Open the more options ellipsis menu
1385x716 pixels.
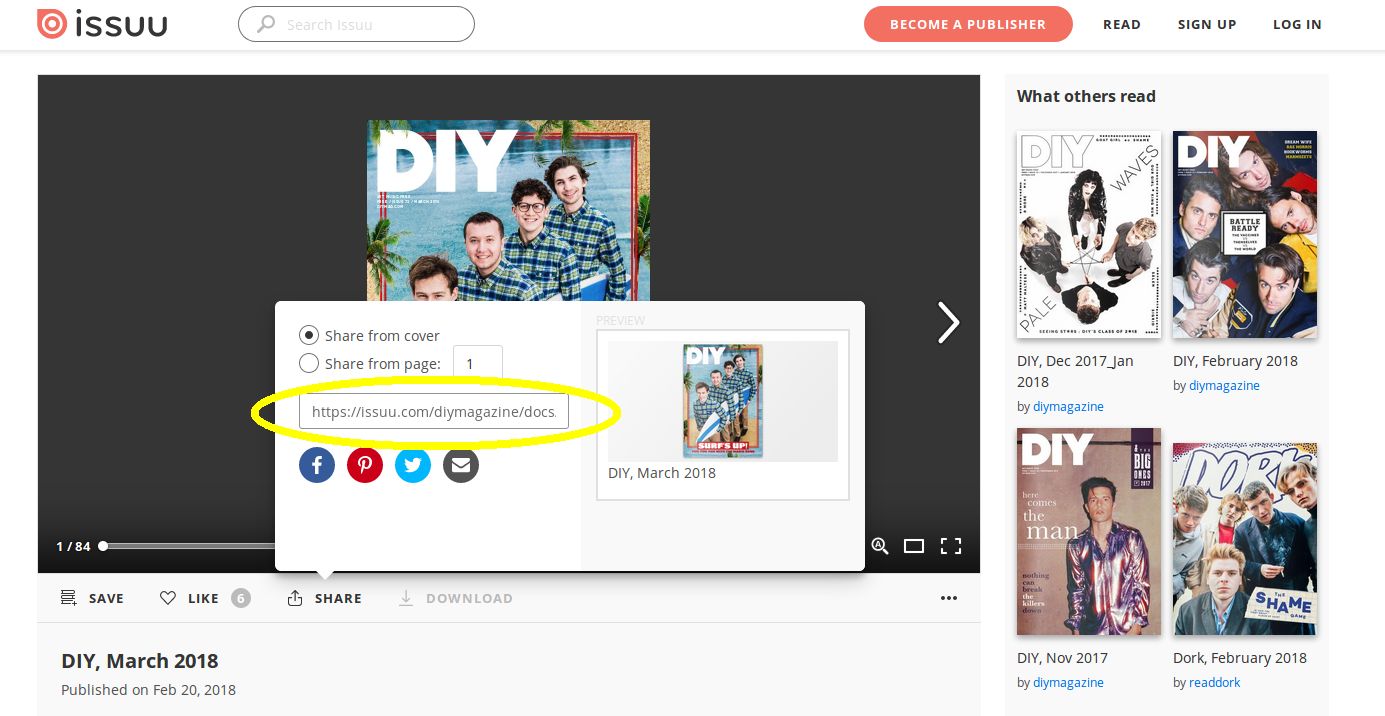(949, 598)
